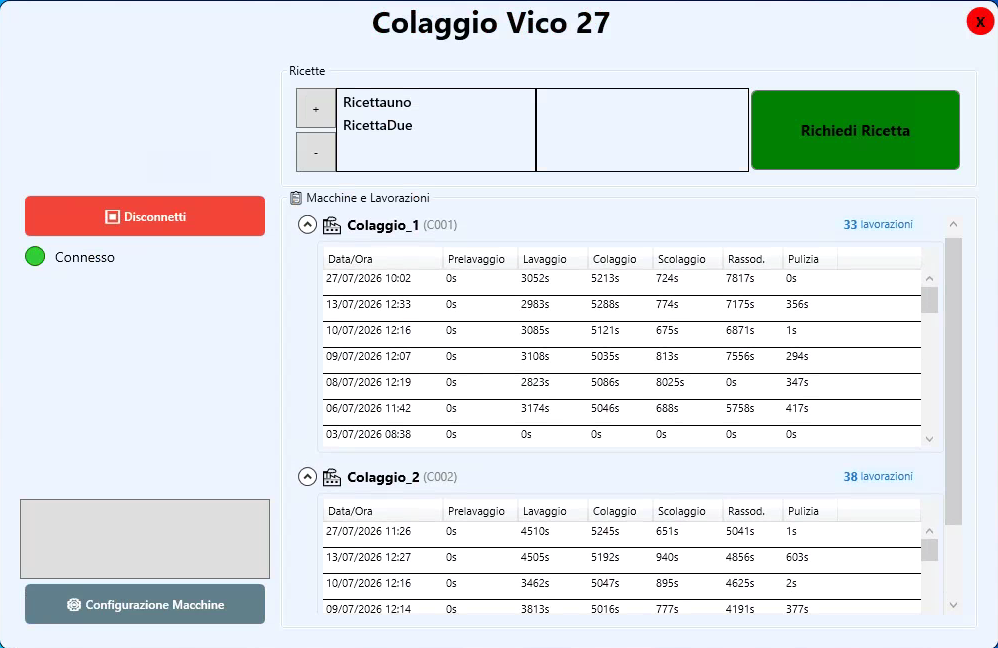This screenshot has width=998, height=648.
Task: Click the Colaggio_1 machine name
Action: coord(383,225)
